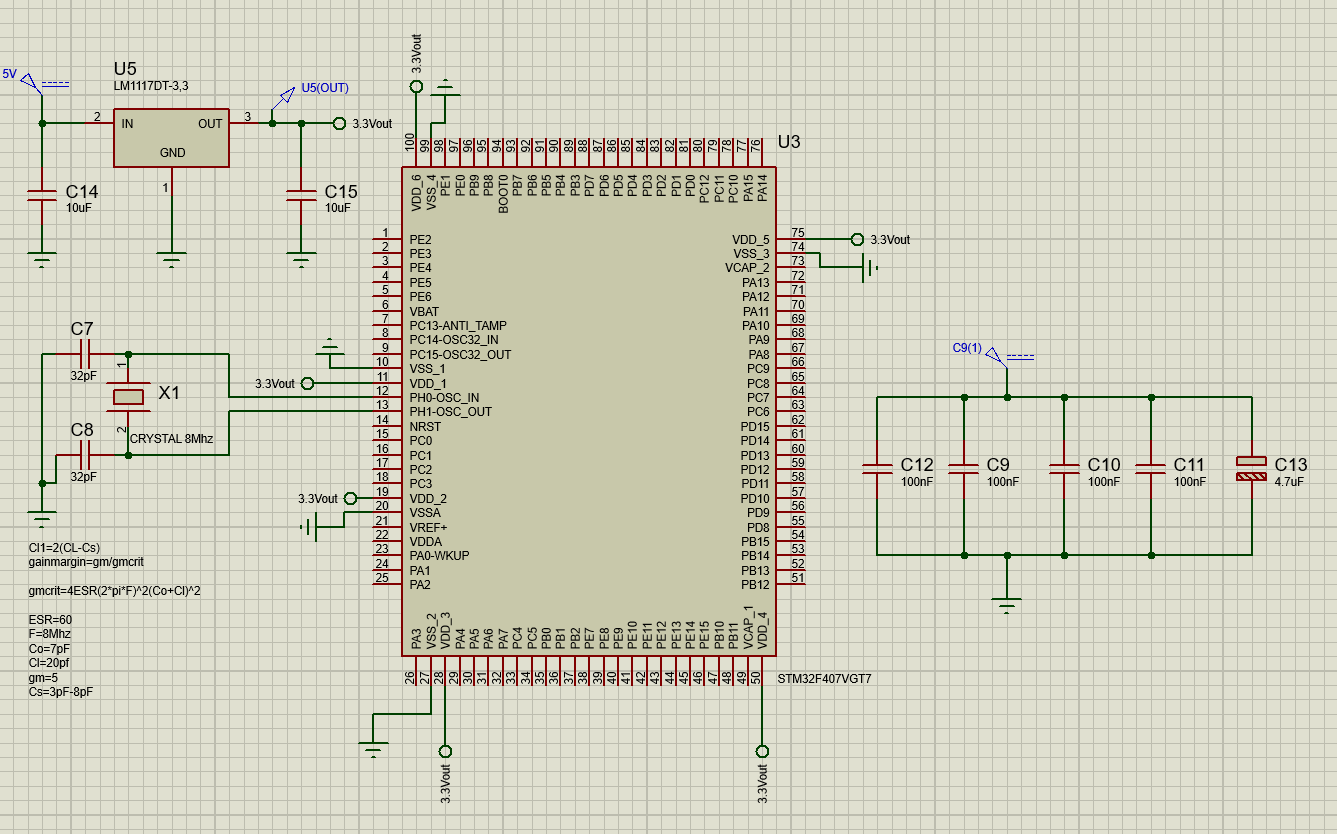Viewport: 1337px width, 834px height.
Task: Click the 10uF value under C14
Action: click(x=80, y=208)
